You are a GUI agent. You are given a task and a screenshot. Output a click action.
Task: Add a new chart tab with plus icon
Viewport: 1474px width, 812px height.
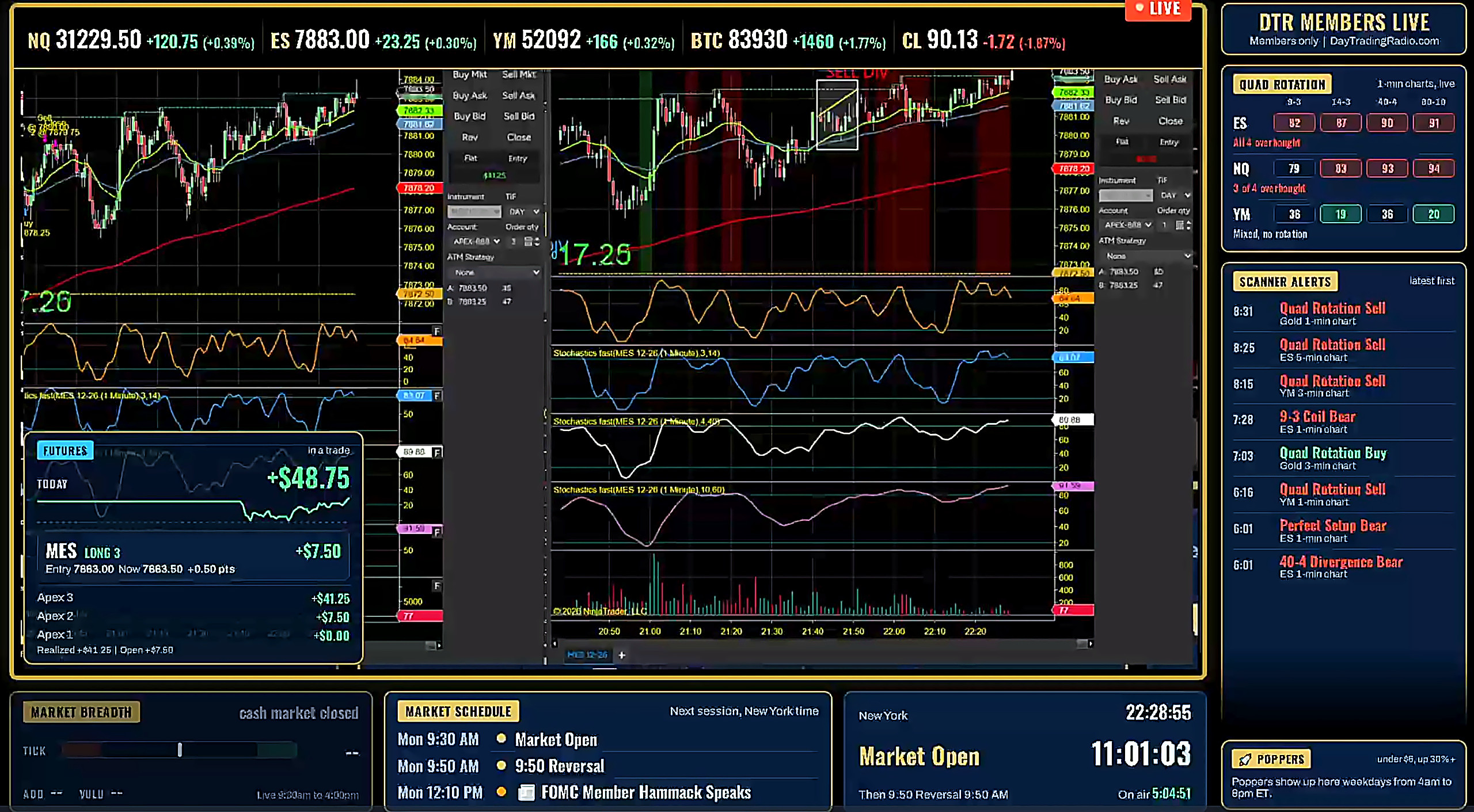pyautogui.click(x=622, y=655)
